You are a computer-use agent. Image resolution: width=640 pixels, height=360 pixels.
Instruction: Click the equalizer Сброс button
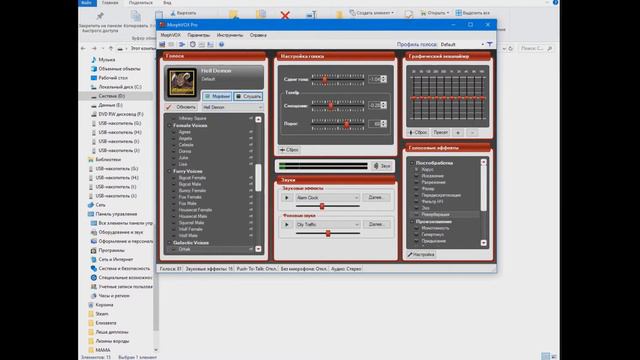(x=418, y=133)
